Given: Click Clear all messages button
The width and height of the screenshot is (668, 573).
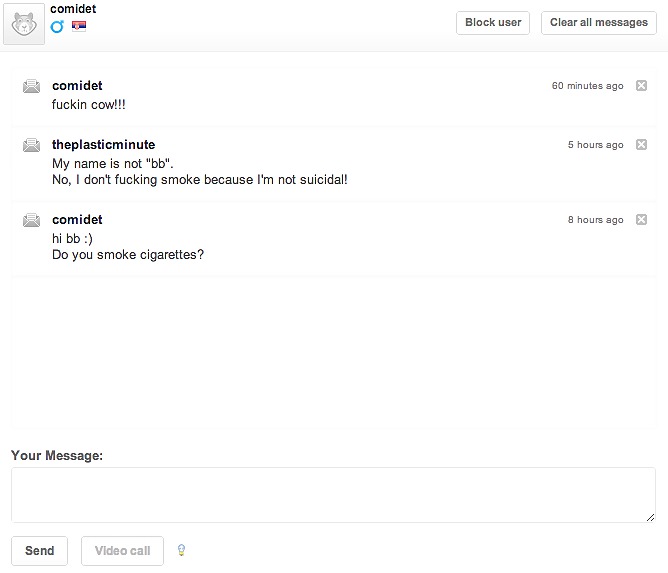Looking at the screenshot, I should 598,22.
